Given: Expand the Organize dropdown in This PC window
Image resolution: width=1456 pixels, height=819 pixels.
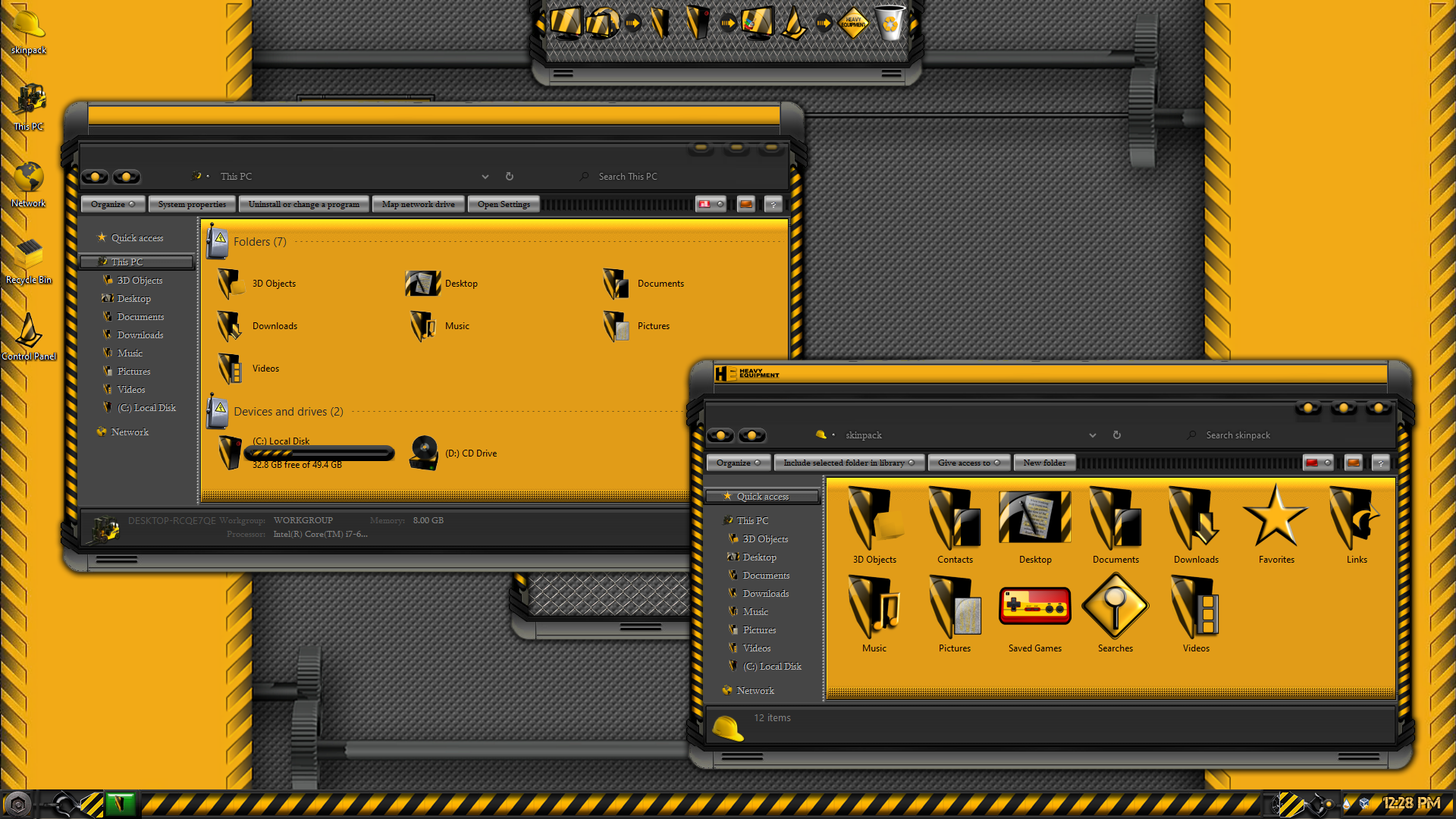Looking at the screenshot, I should click(113, 204).
